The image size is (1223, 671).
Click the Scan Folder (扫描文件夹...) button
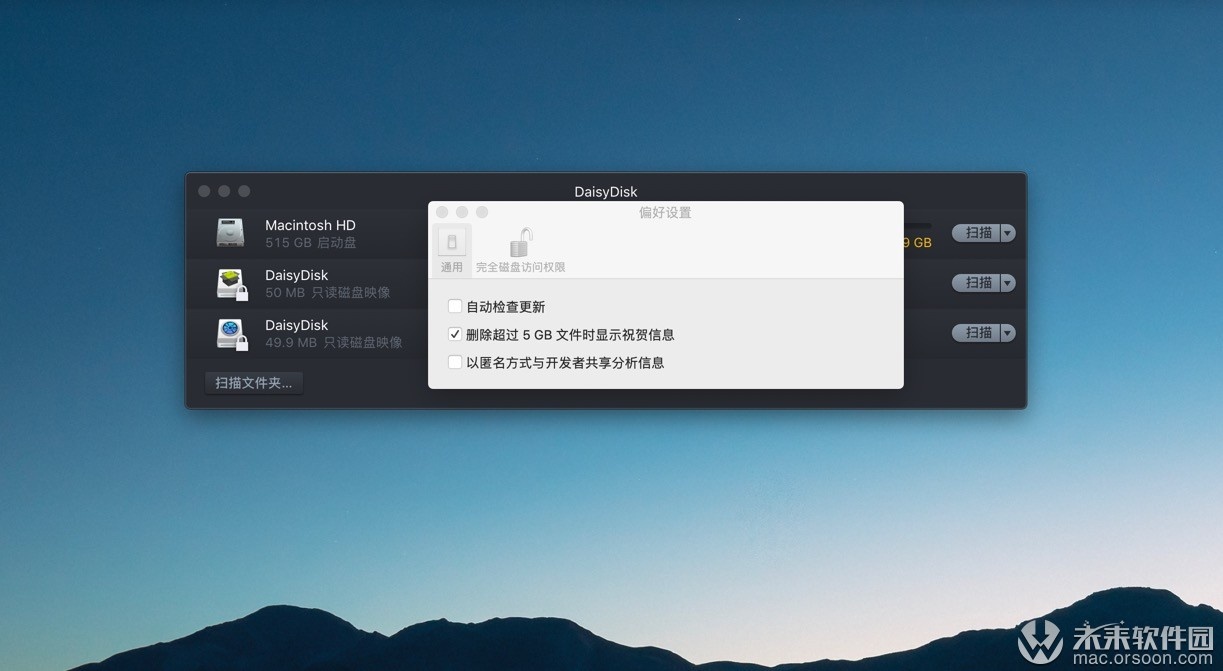[254, 383]
